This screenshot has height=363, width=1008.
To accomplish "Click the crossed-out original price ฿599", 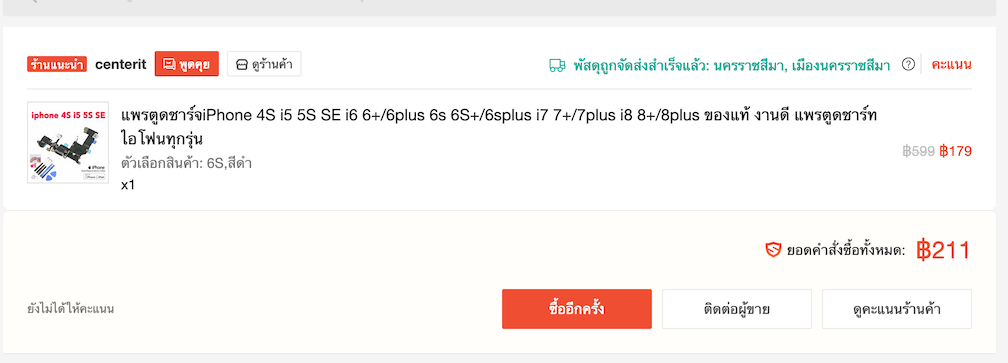I will [918, 152].
